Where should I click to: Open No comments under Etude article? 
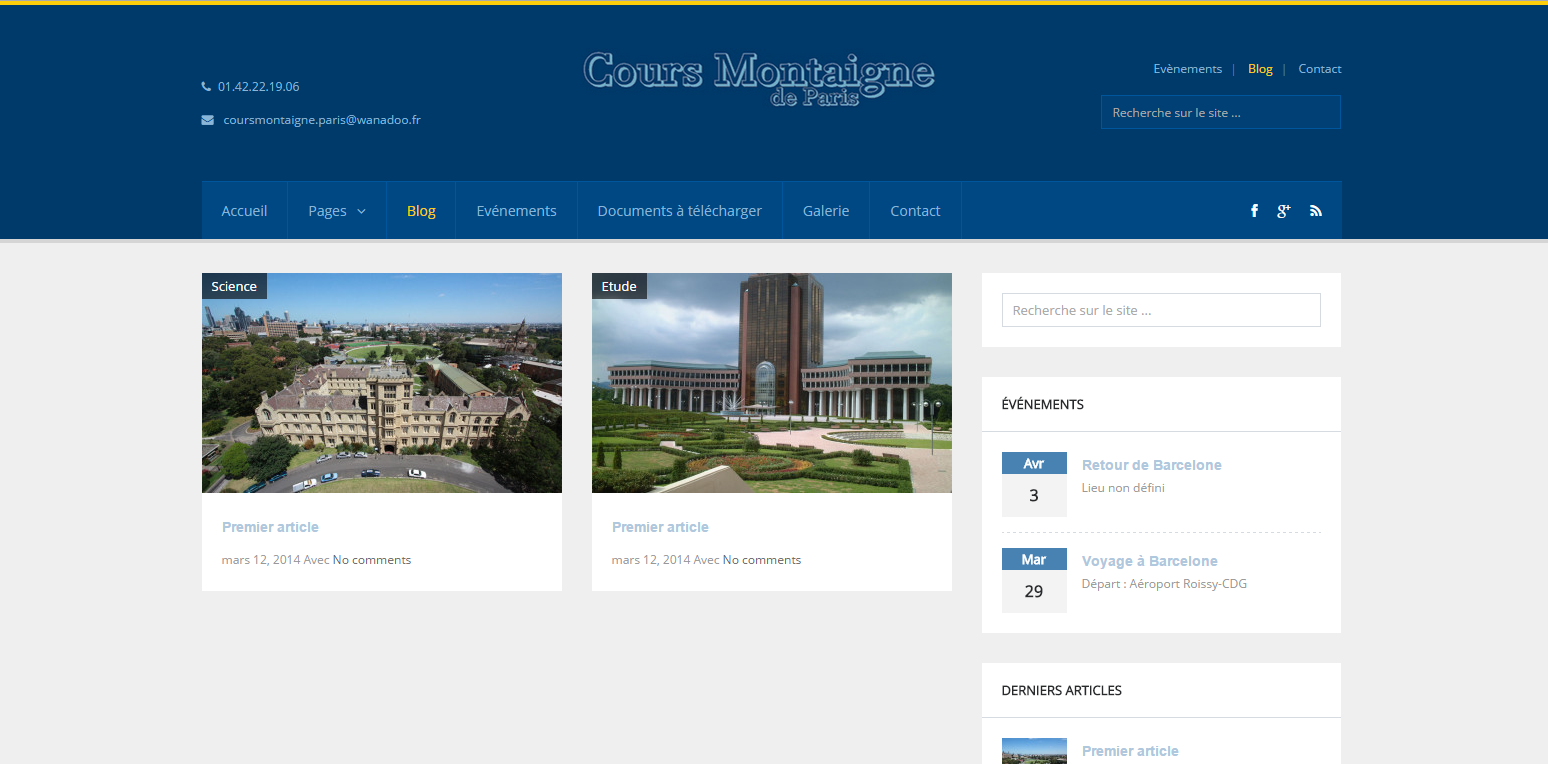pyautogui.click(x=761, y=560)
